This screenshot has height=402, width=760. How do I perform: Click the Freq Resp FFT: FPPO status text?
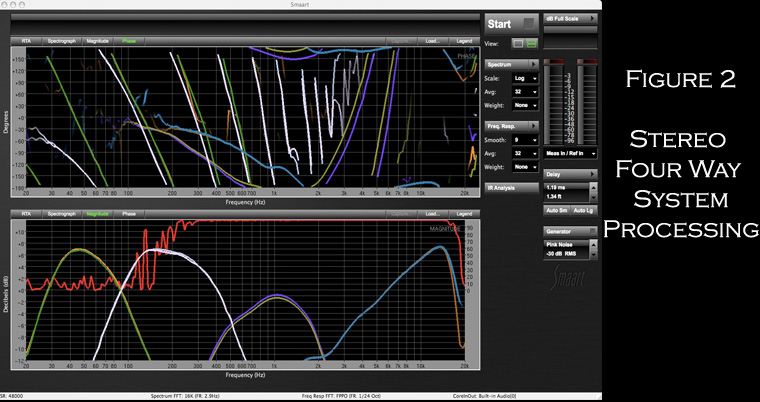coord(339,396)
